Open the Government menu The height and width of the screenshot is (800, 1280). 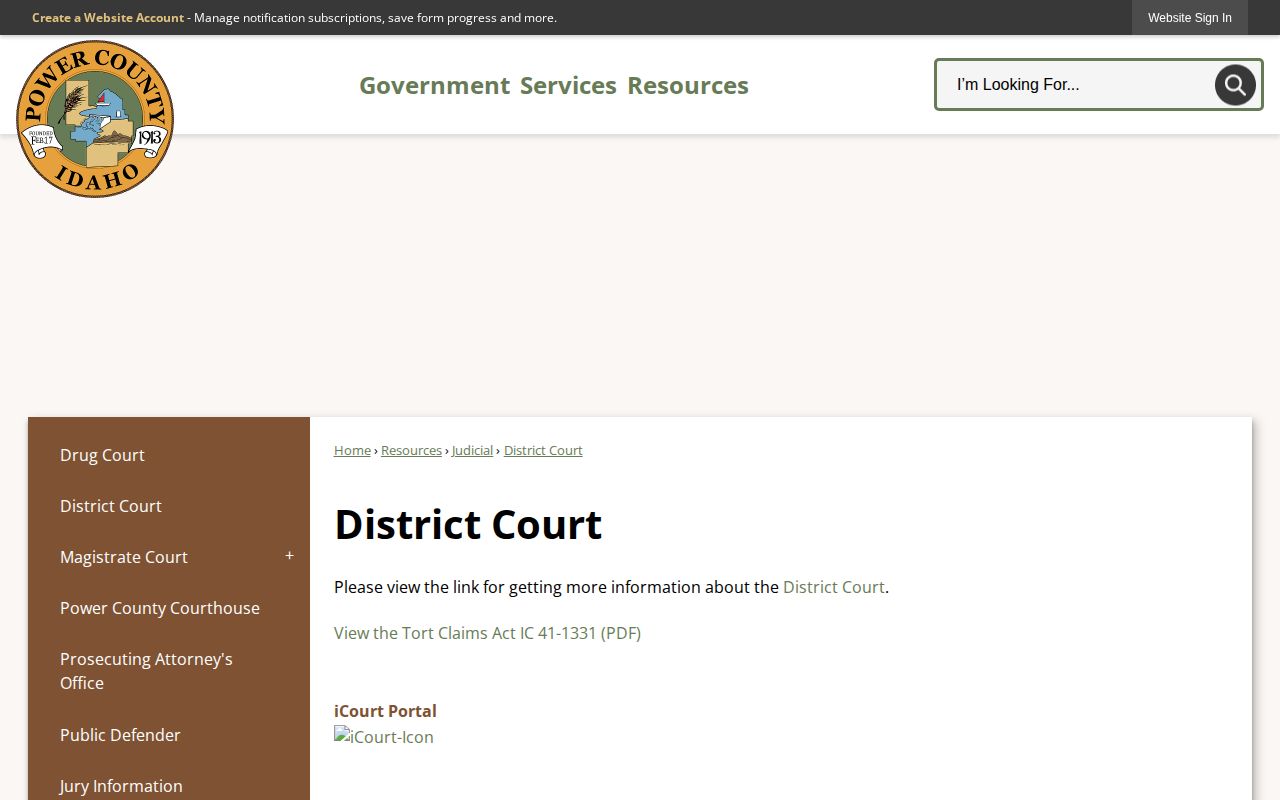tap(434, 85)
